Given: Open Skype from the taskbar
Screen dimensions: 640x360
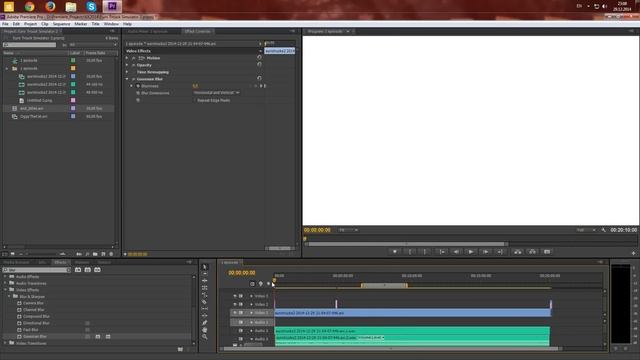Looking at the screenshot, I should pyautogui.click(x=91, y=7).
